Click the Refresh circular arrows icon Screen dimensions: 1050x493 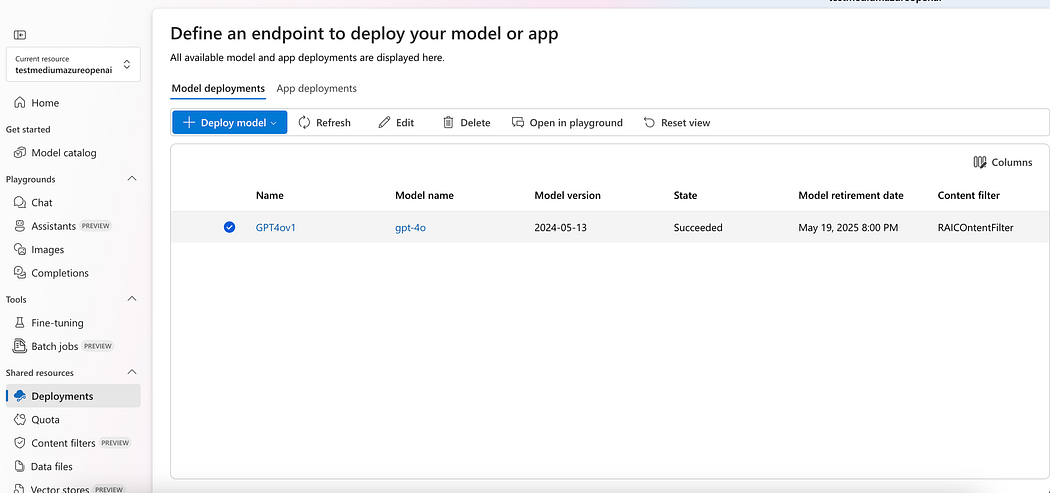tap(305, 123)
